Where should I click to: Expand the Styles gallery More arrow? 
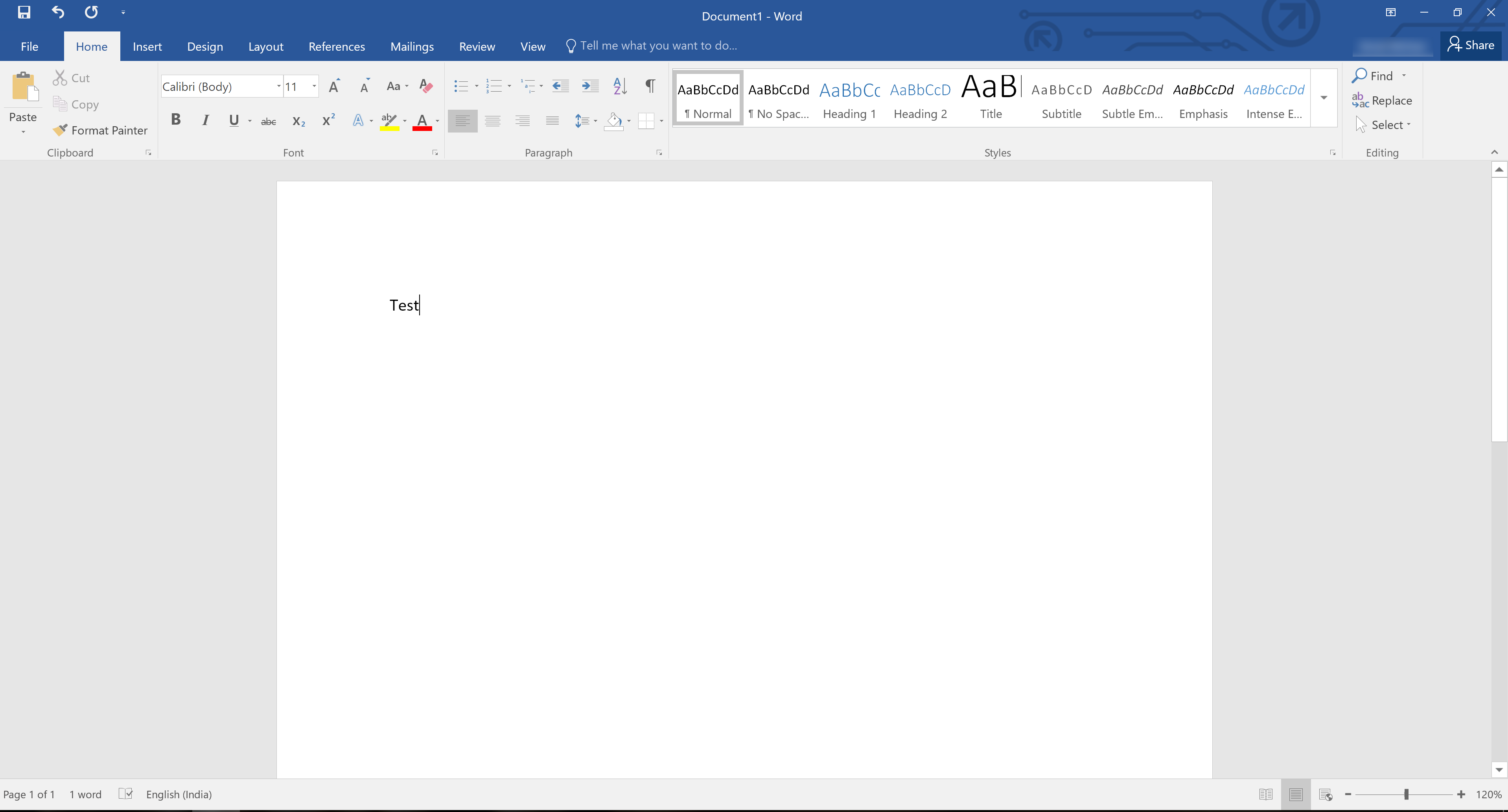pos(1324,98)
